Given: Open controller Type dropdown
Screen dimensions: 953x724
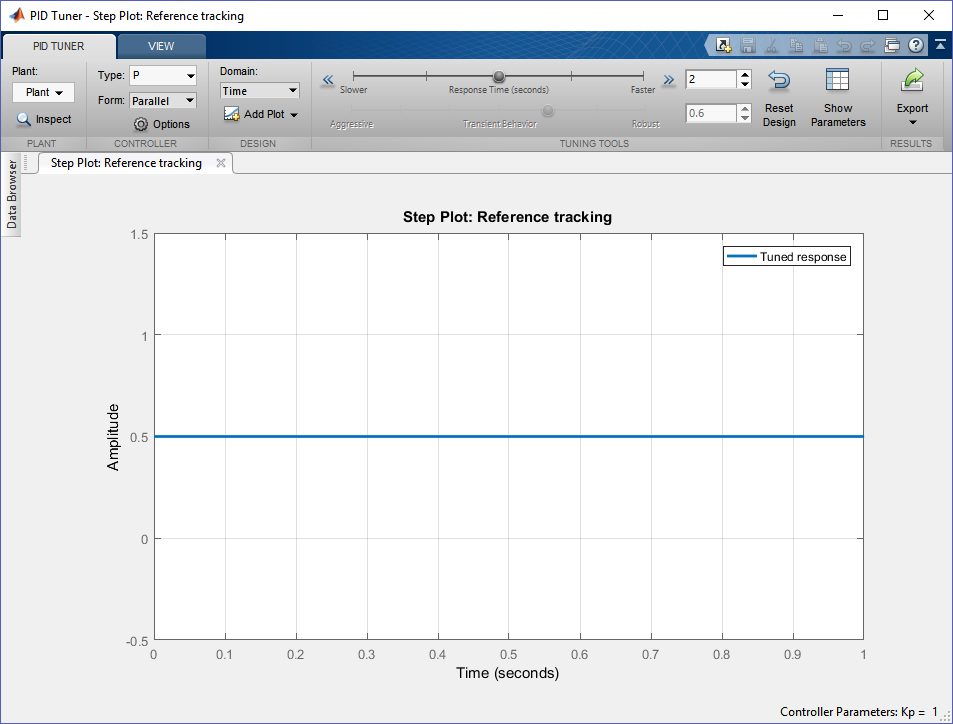Looking at the screenshot, I should click(163, 76).
